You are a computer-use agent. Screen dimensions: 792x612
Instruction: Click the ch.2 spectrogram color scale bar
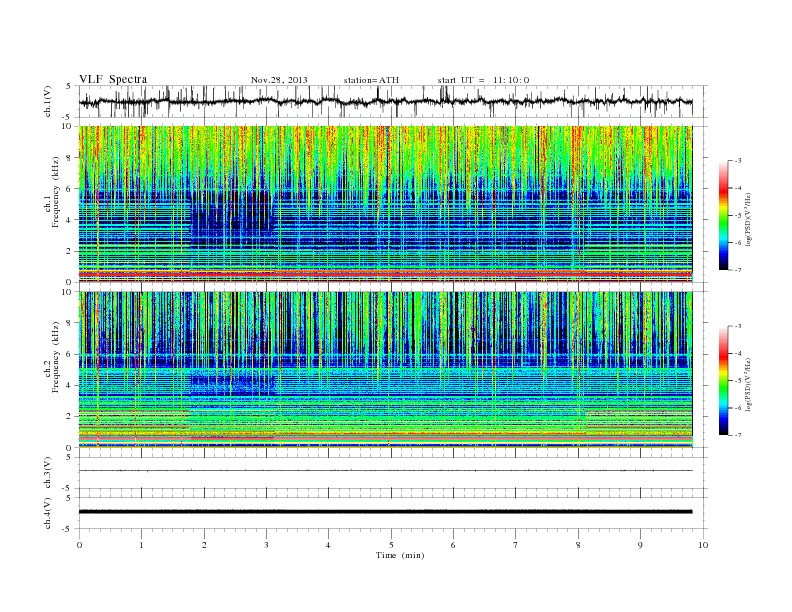(x=724, y=380)
